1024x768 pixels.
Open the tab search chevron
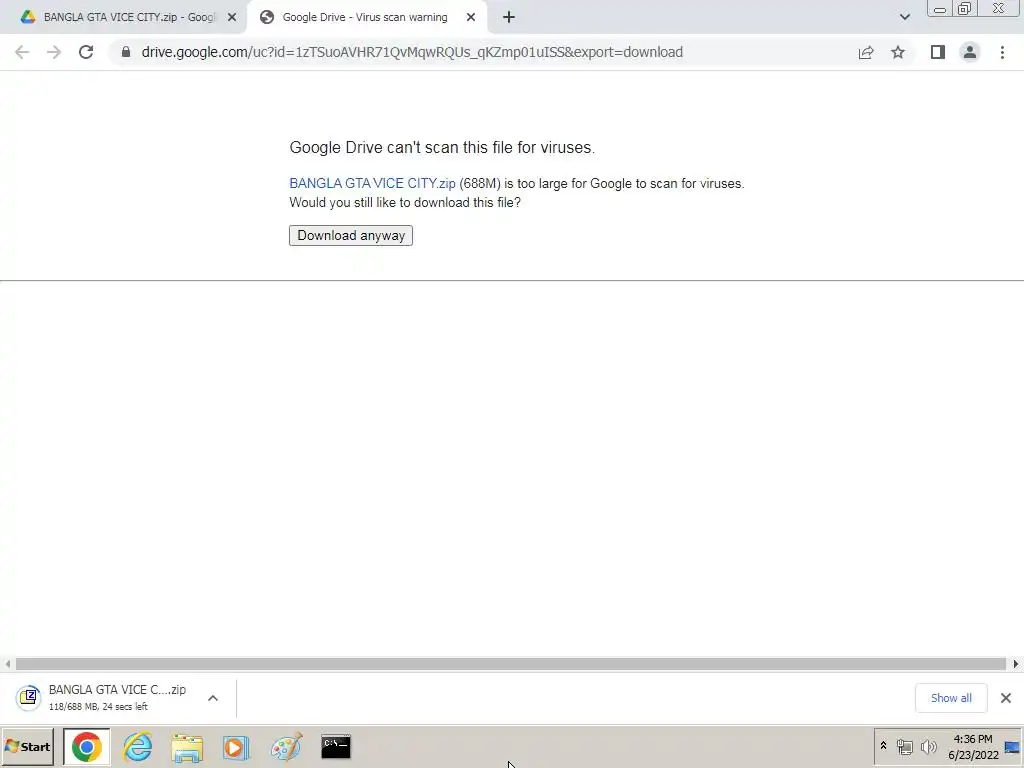pos(904,17)
